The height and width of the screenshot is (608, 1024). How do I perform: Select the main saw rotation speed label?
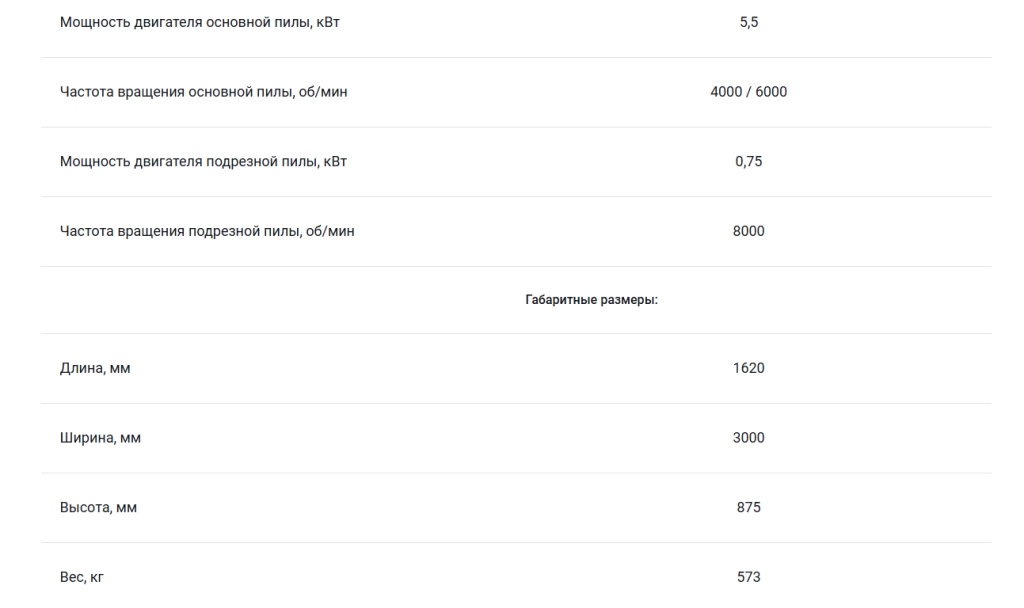pos(204,92)
